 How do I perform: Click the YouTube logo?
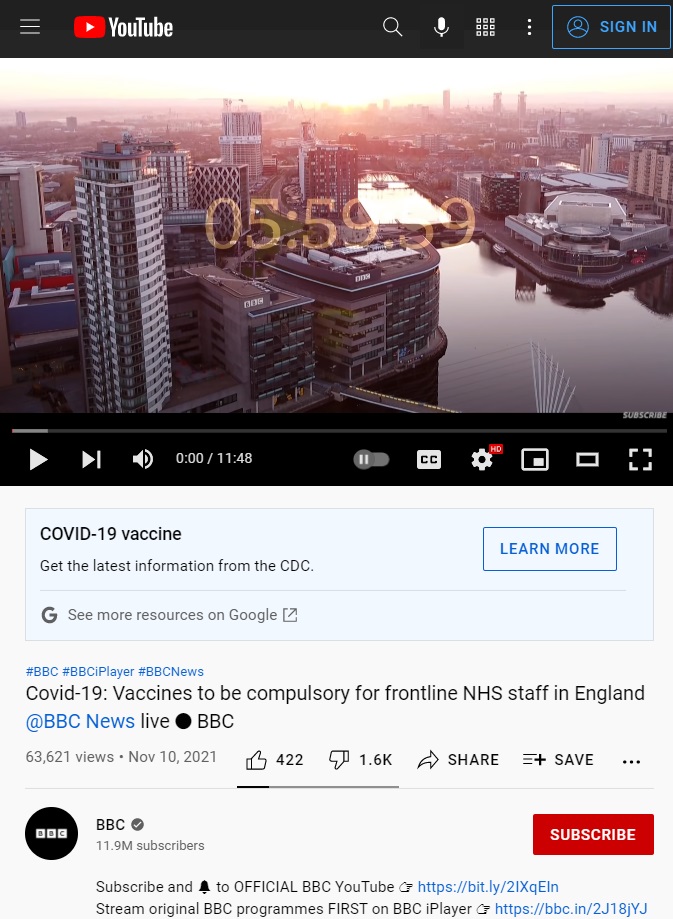click(123, 27)
